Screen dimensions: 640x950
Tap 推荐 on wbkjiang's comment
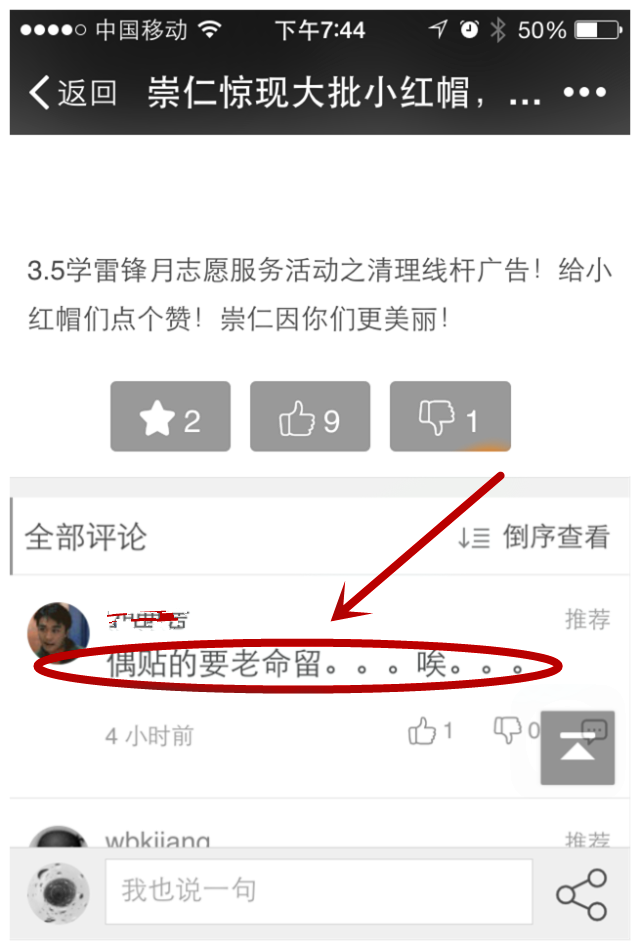click(587, 839)
